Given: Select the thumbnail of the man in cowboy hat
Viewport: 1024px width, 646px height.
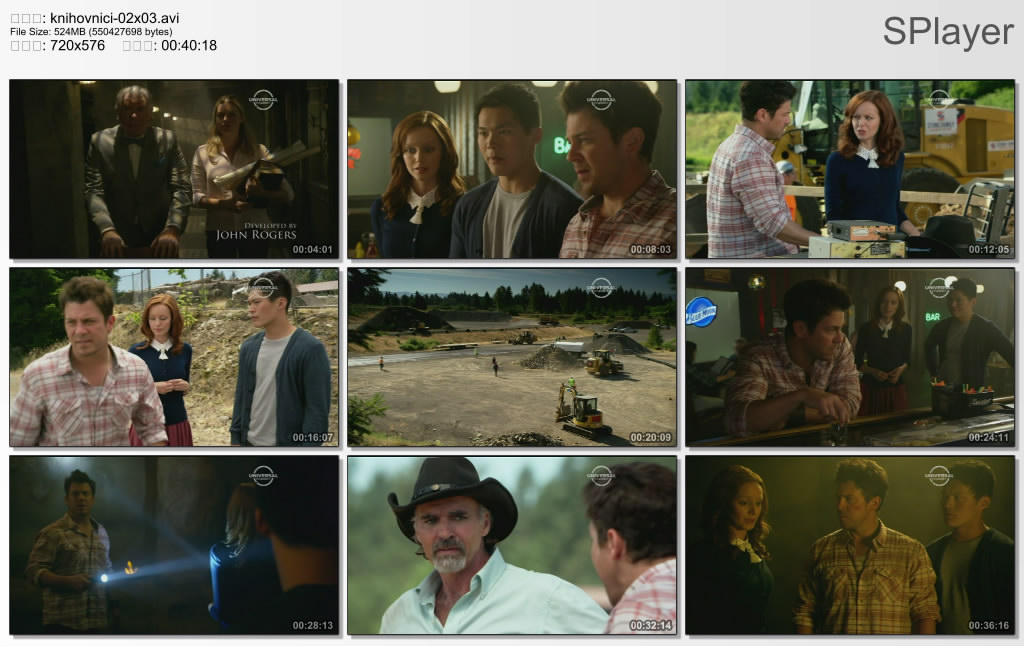Looking at the screenshot, I should [512, 545].
